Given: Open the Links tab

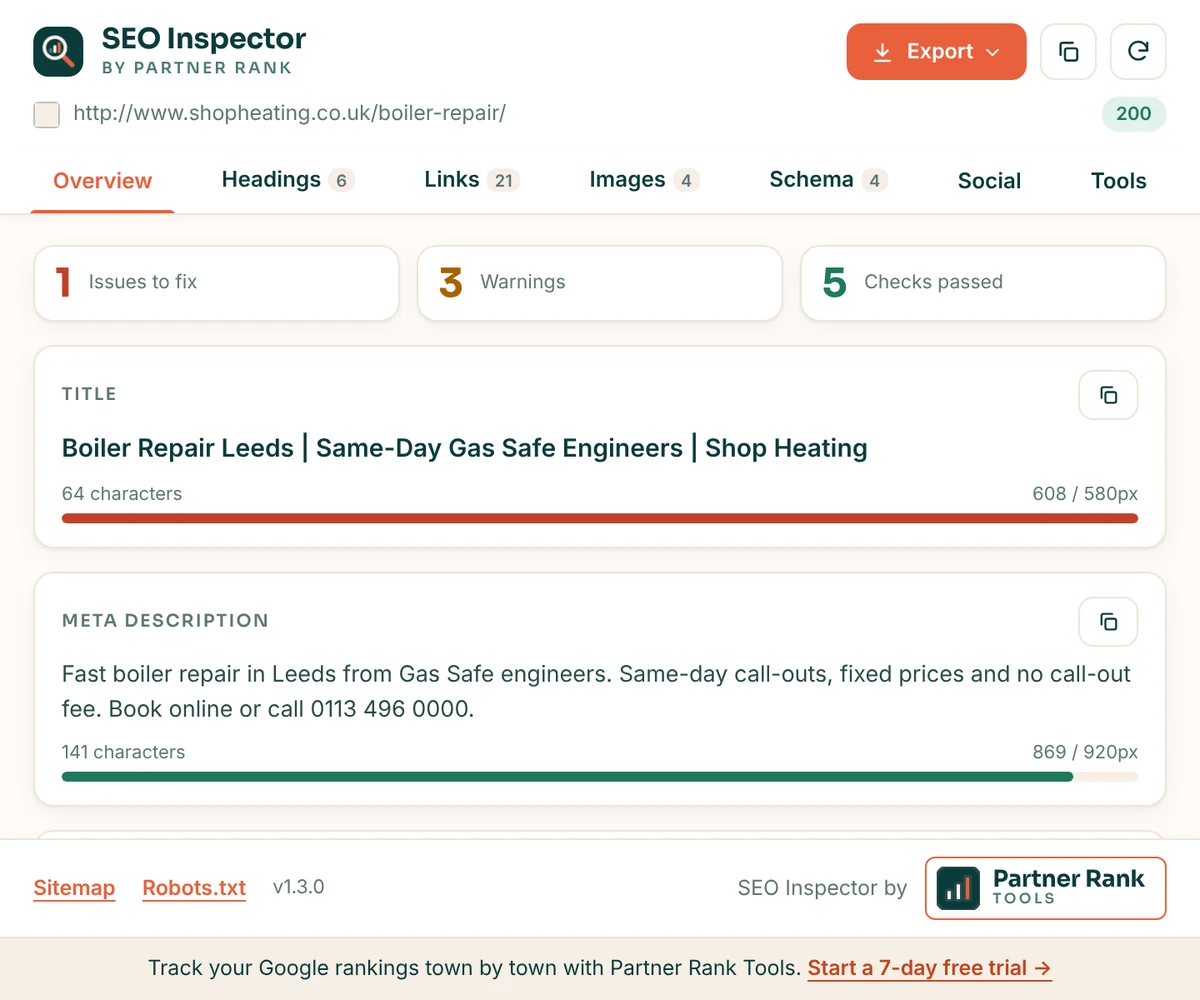Looking at the screenshot, I should click(x=472, y=181).
